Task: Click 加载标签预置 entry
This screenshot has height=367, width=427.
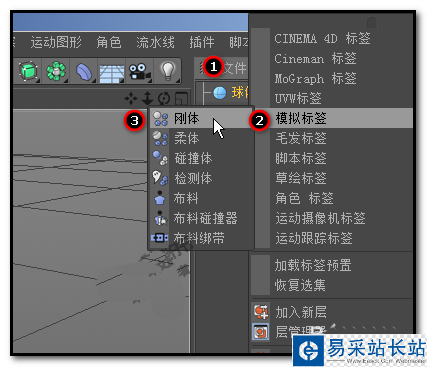Action: coord(332,265)
